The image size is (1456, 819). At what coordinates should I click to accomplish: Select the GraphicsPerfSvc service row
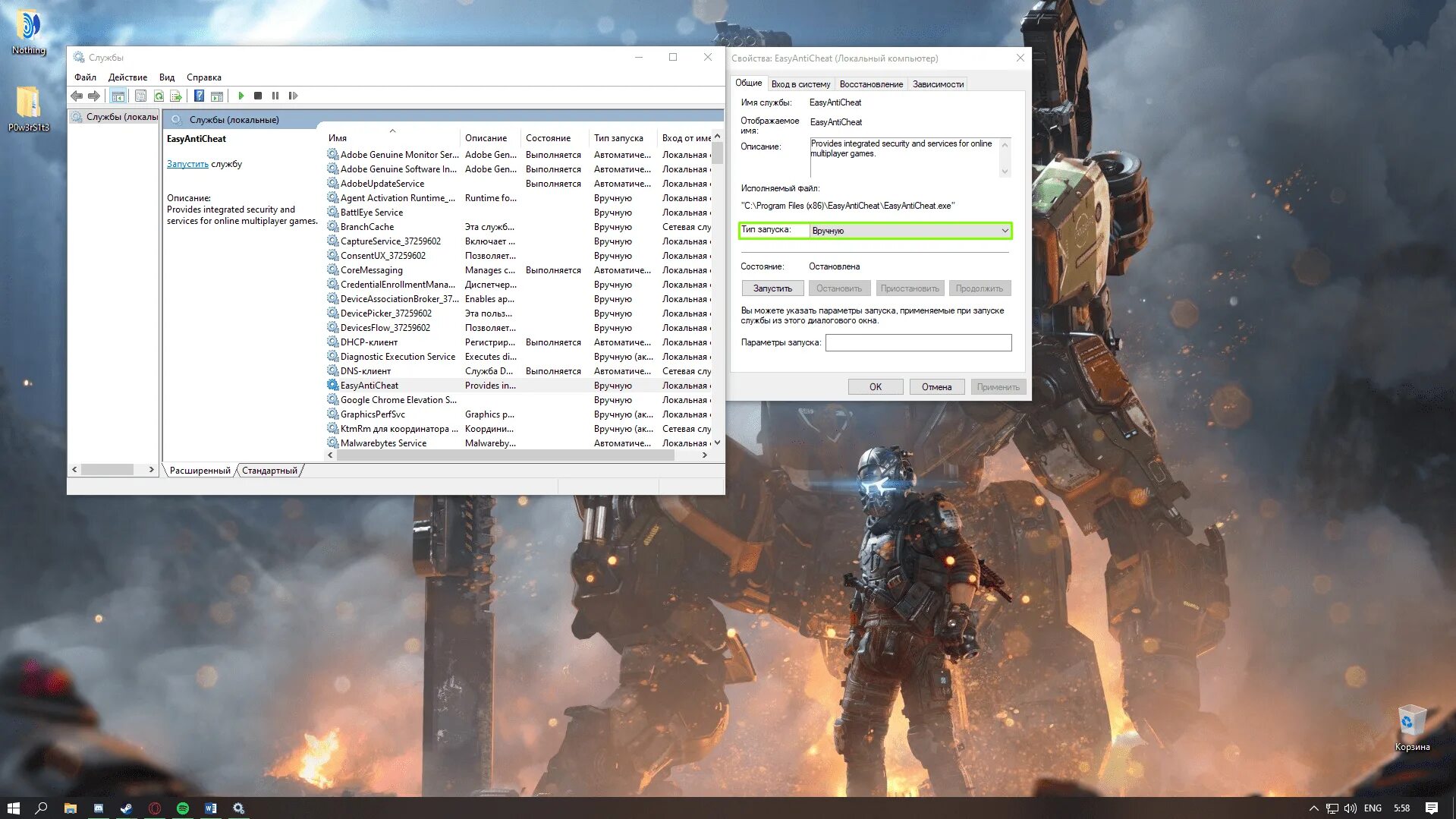(x=519, y=414)
